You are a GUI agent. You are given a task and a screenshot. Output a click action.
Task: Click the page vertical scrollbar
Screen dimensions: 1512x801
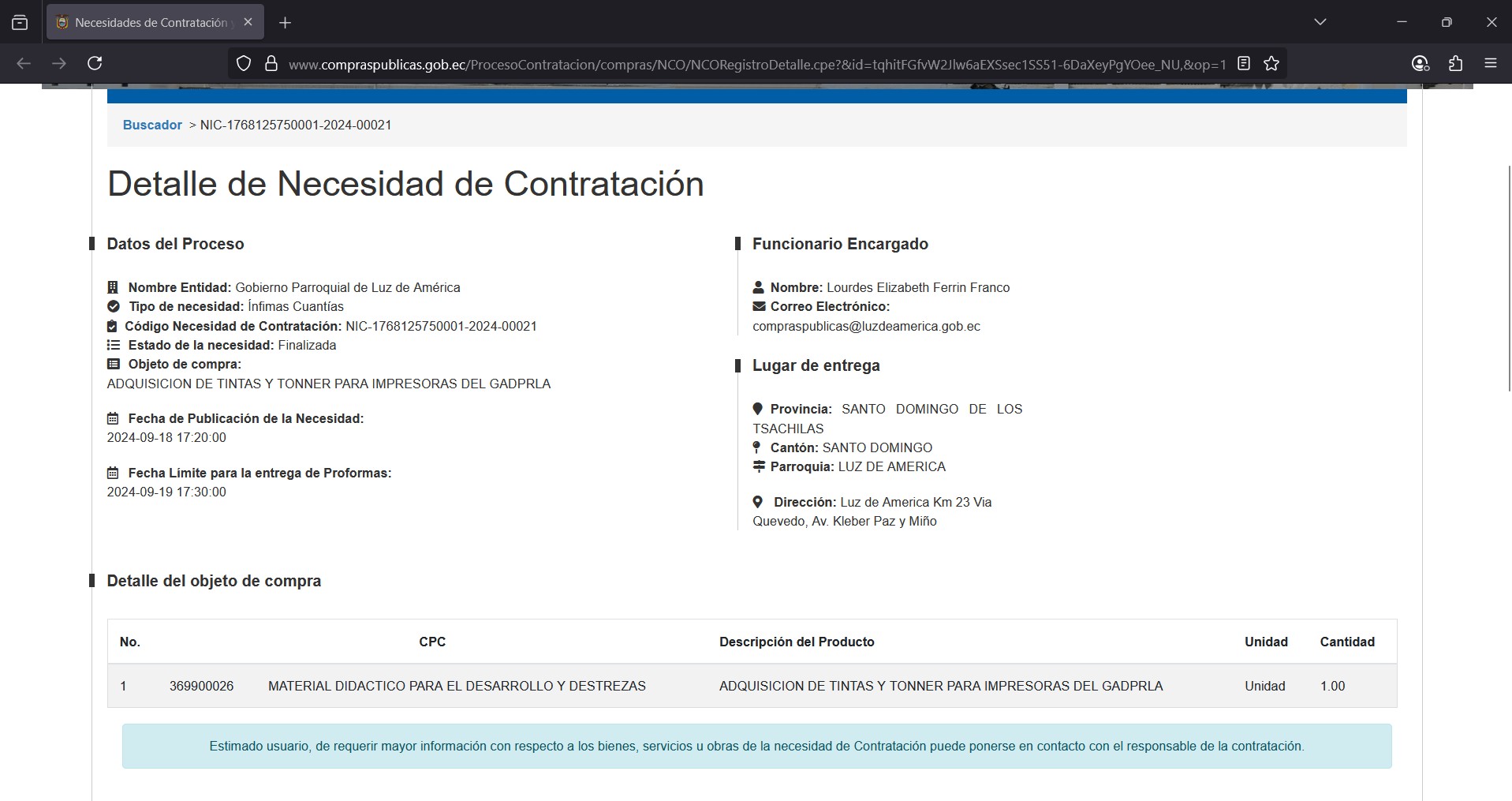click(1509, 279)
